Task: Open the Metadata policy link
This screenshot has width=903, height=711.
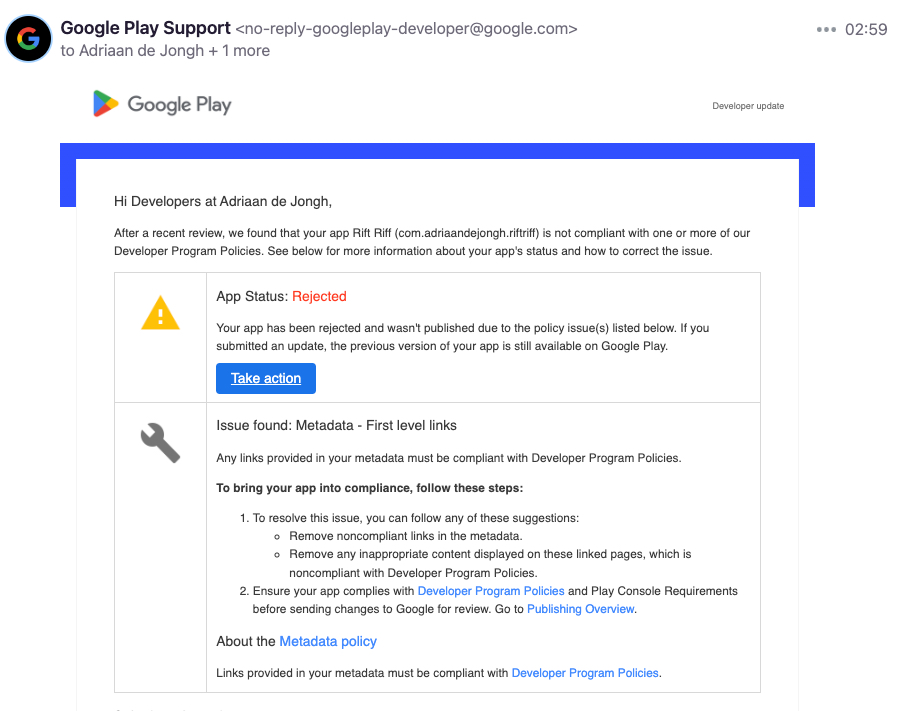Action: click(x=328, y=641)
